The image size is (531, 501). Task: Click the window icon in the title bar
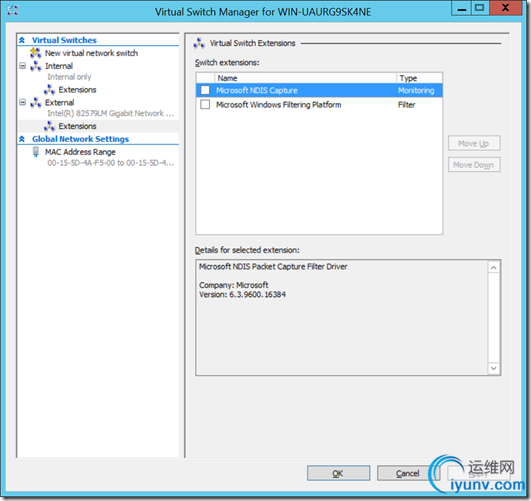13,11
